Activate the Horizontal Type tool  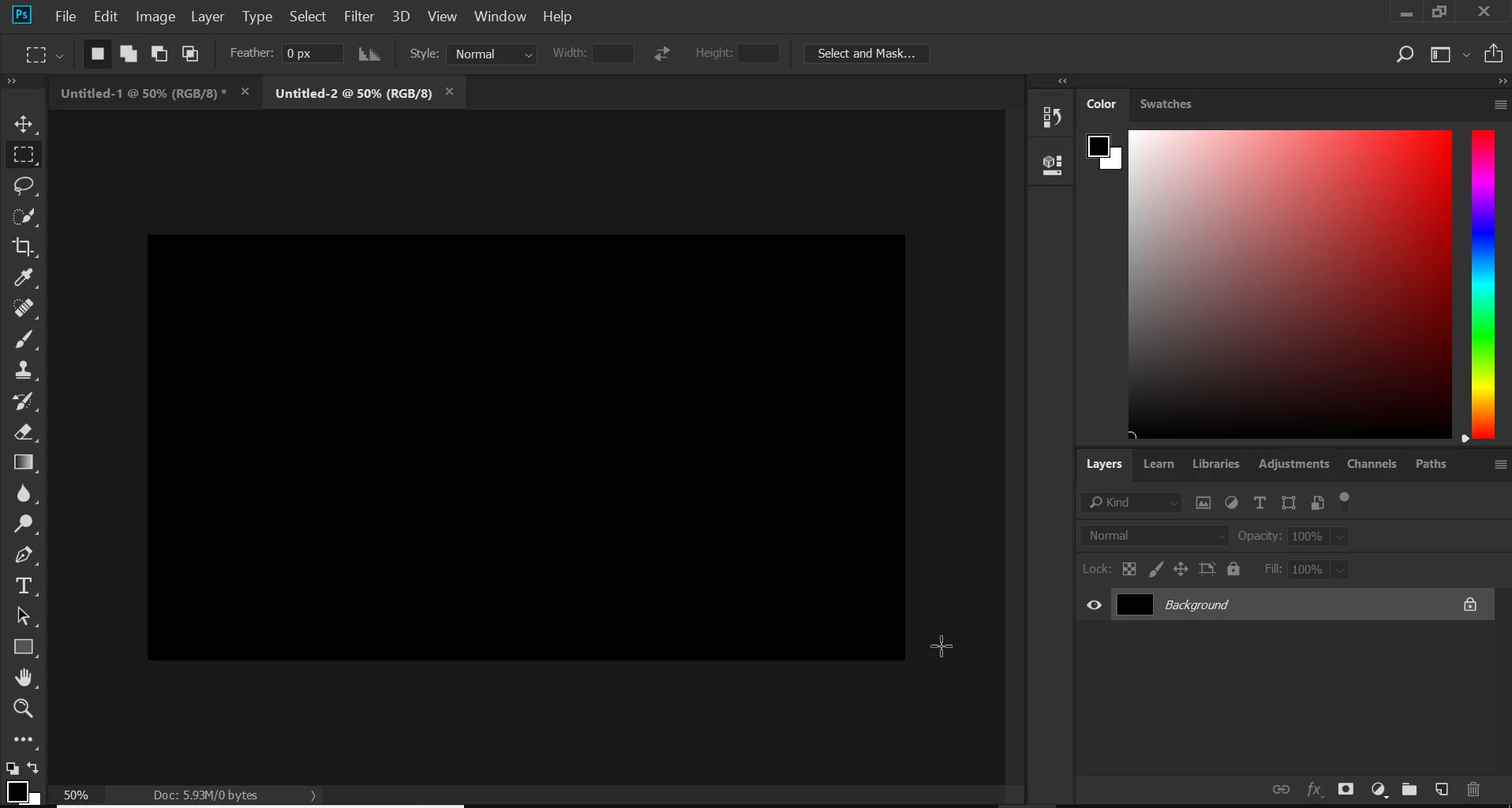pos(24,586)
